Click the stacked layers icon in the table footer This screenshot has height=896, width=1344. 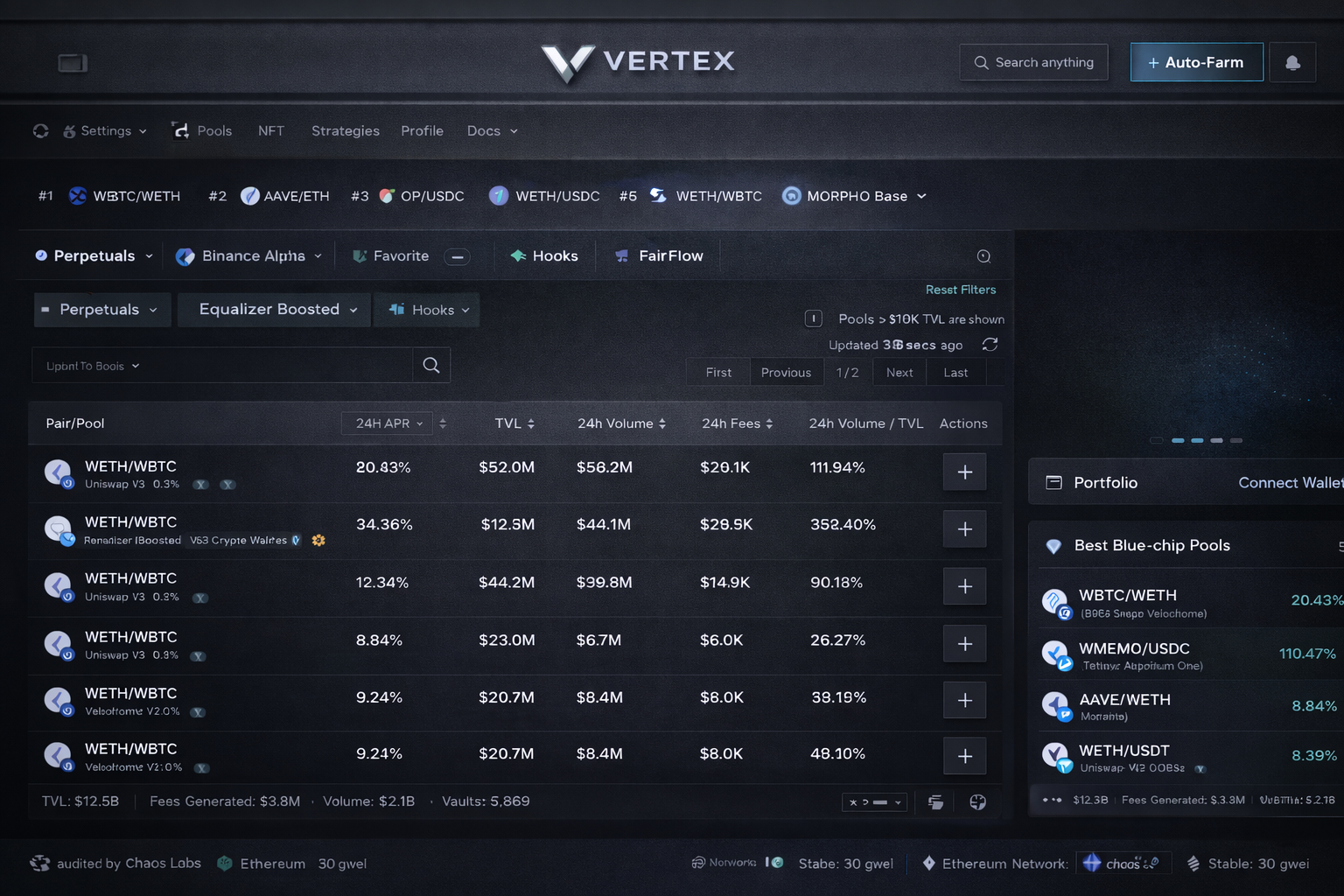(x=935, y=802)
